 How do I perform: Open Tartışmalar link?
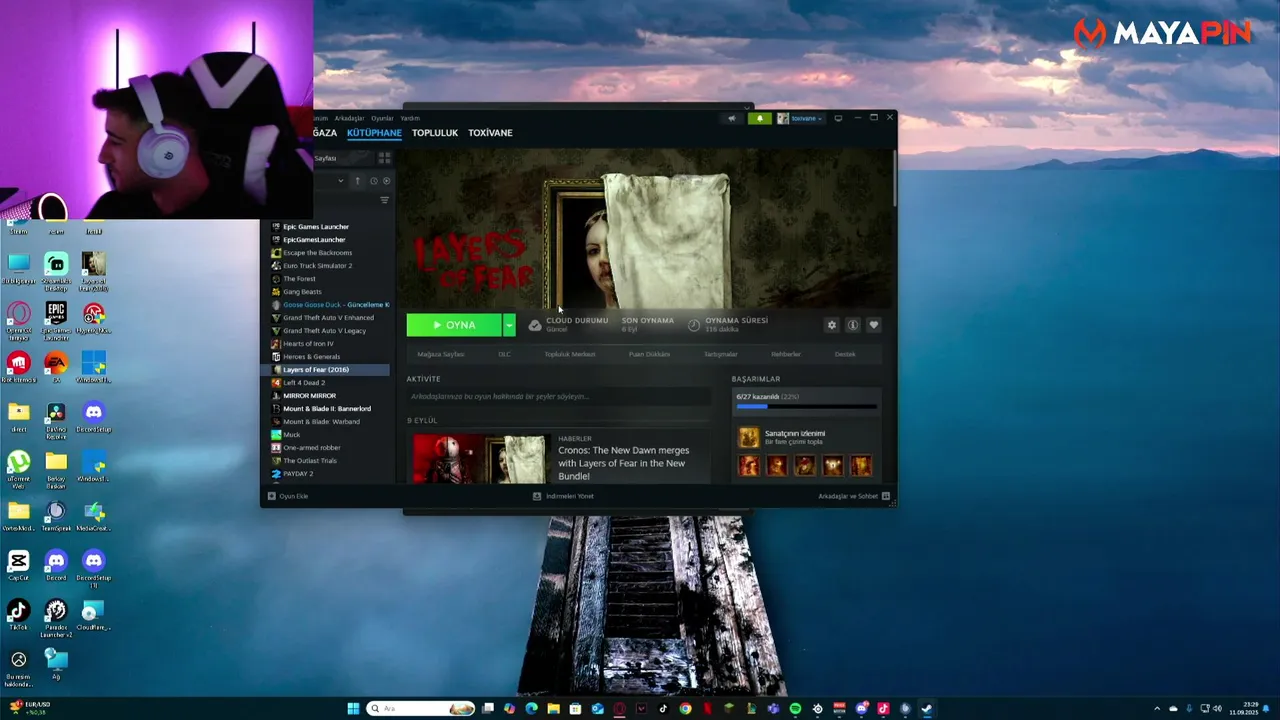coord(721,354)
